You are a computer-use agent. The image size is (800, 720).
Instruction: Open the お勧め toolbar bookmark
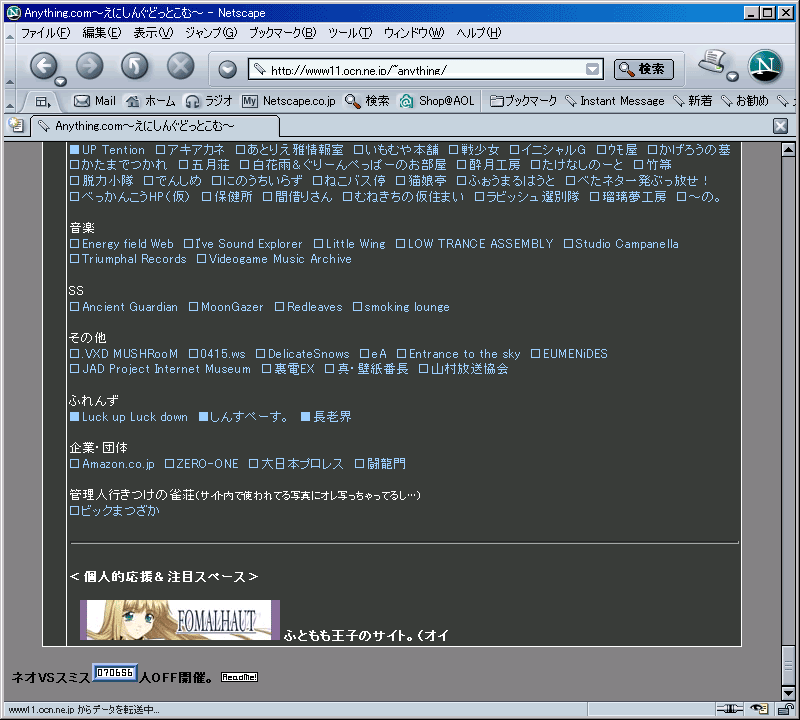745,101
